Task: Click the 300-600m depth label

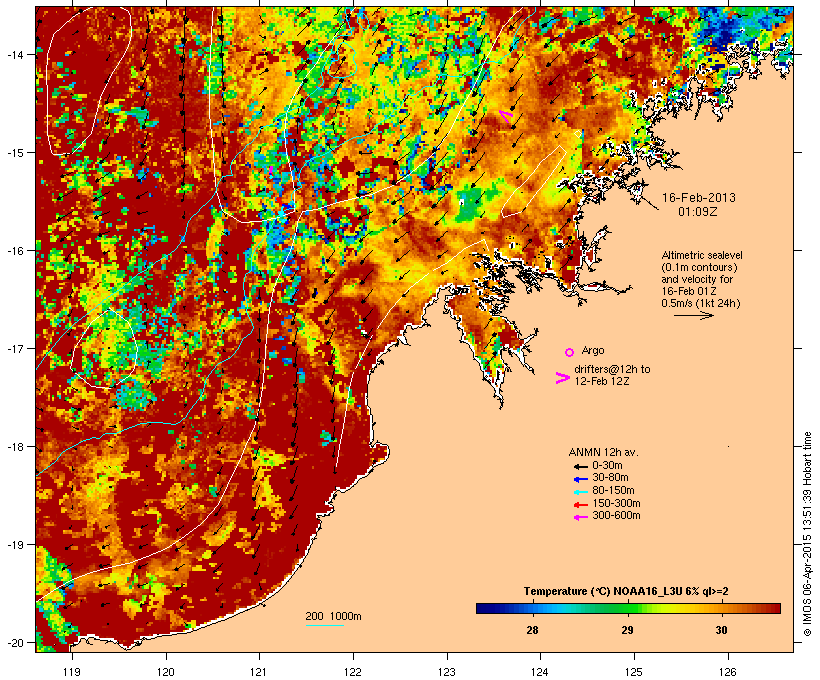Action: point(616,516)
